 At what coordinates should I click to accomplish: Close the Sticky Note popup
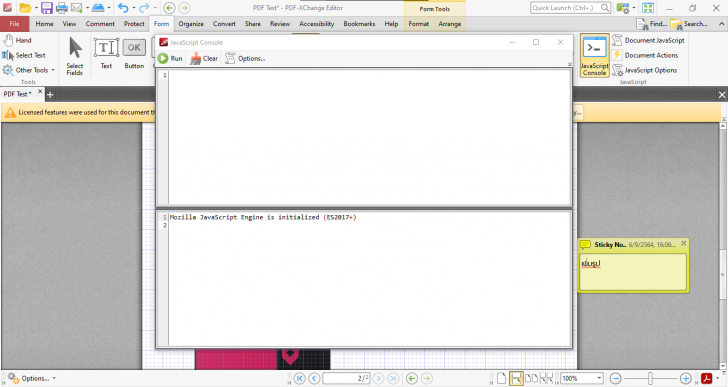point(683,243)
